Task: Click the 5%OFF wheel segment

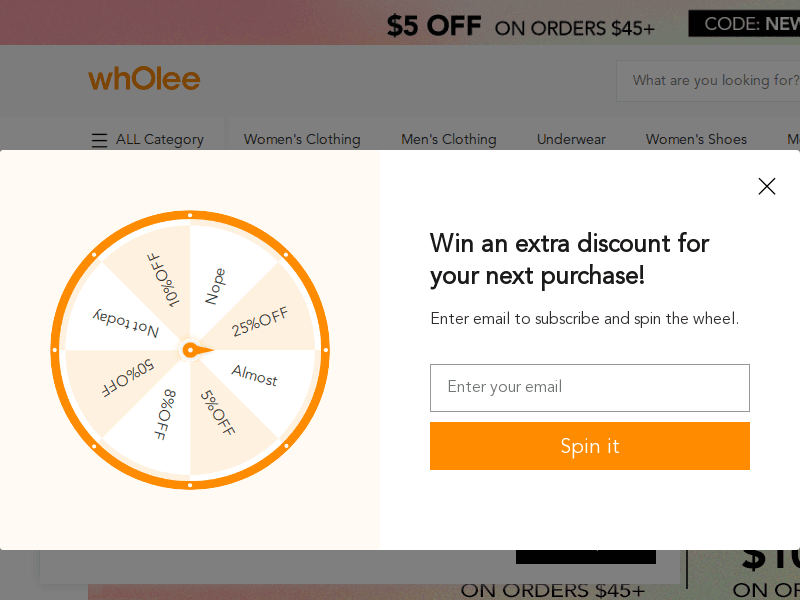Action: (x=218, y=413)
